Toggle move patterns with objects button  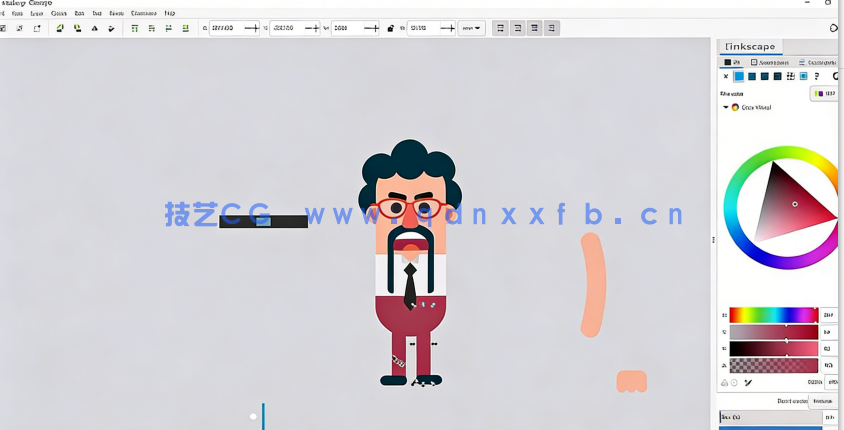coord(552,28)
